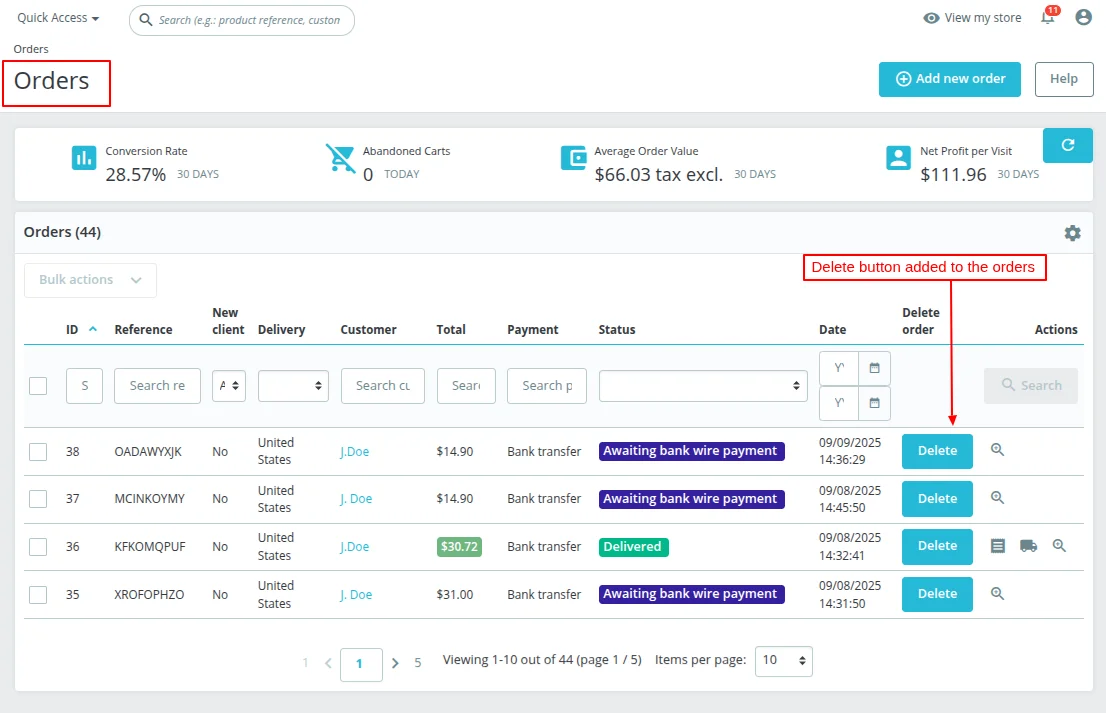The width and height of the screenshot is (1106, 713).
Task: Open the Status filter dropdown
Action: coord(703,386)
